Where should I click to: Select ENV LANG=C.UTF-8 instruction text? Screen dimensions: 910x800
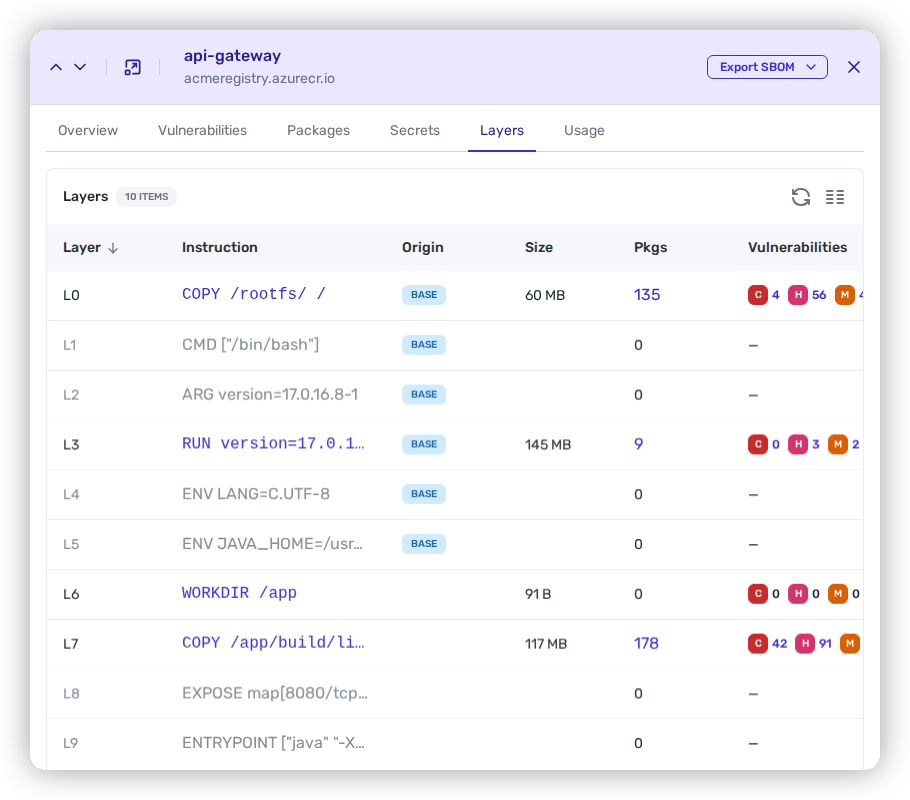click(x=256, y=494)
